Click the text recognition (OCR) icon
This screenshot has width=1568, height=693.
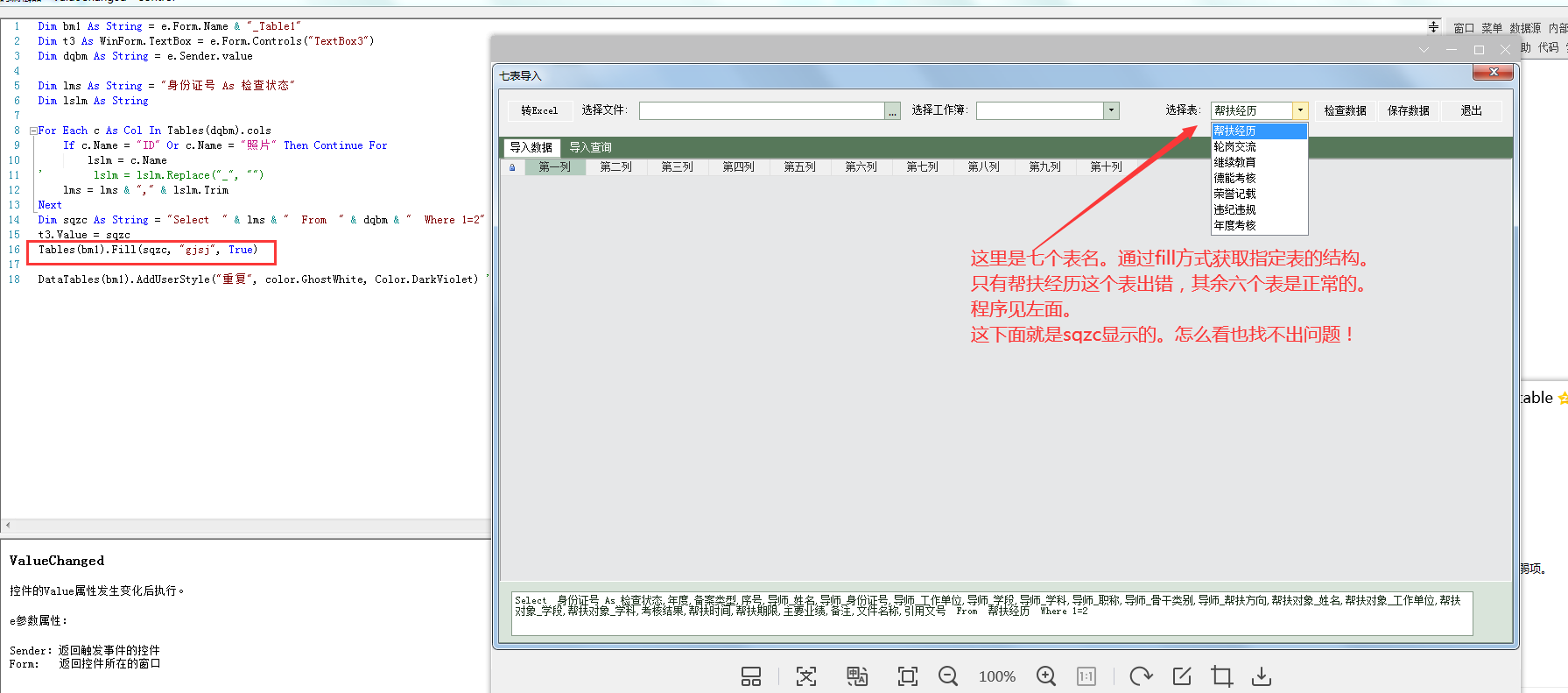(805, 676)
